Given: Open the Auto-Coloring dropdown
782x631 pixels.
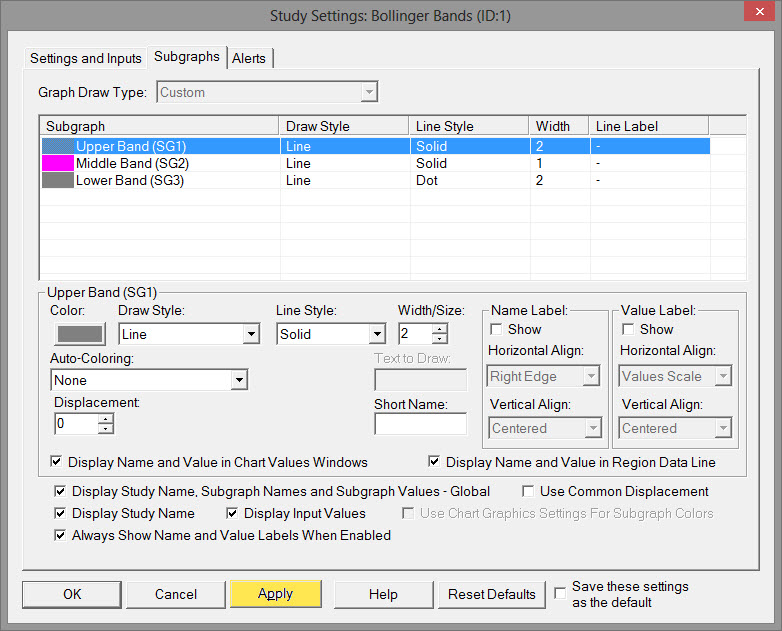Looking at the screenshot, I should coord(239,381).
